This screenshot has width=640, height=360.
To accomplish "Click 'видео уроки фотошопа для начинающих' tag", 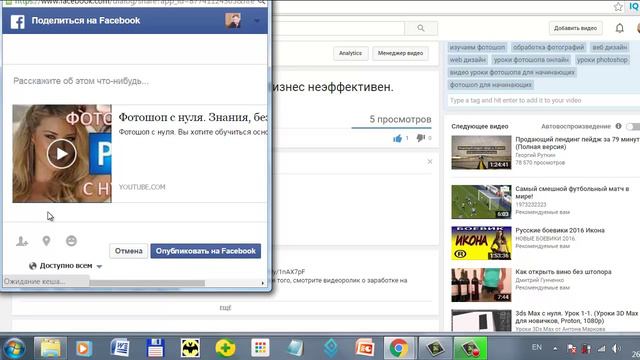I will tap(512, 72).
